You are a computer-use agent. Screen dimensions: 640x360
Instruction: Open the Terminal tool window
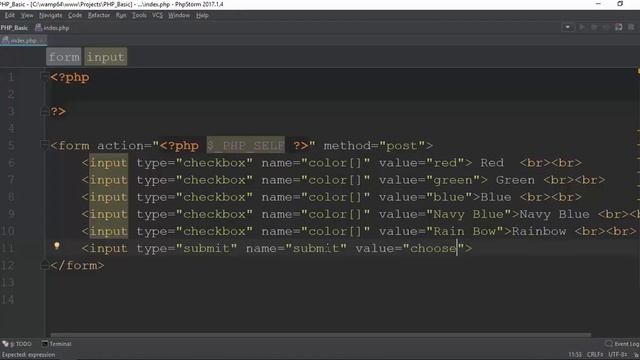57,344
